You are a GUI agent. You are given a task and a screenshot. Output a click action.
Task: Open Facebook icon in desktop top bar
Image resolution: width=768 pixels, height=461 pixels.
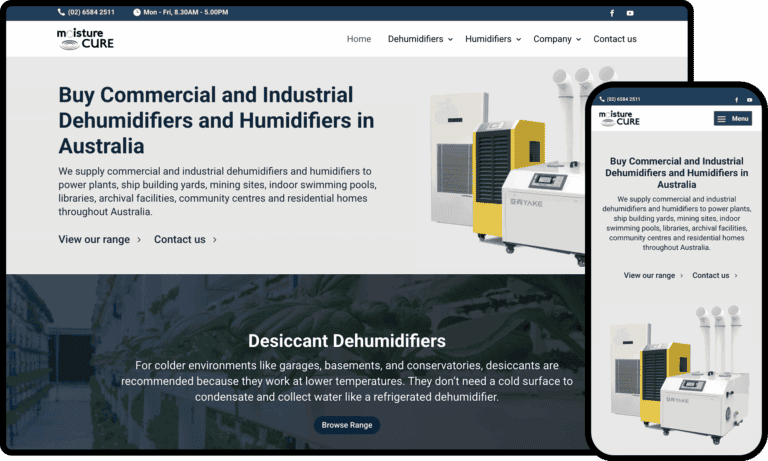pos(612,13)
